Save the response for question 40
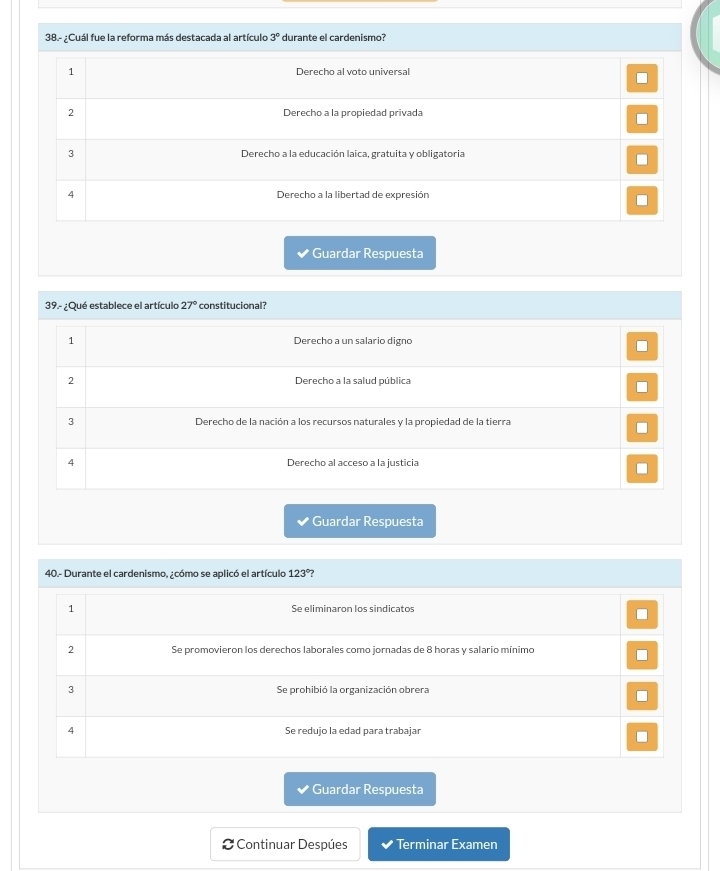This screenshot has height=871, width=720. pyautogui.click(x=360, y=789)
